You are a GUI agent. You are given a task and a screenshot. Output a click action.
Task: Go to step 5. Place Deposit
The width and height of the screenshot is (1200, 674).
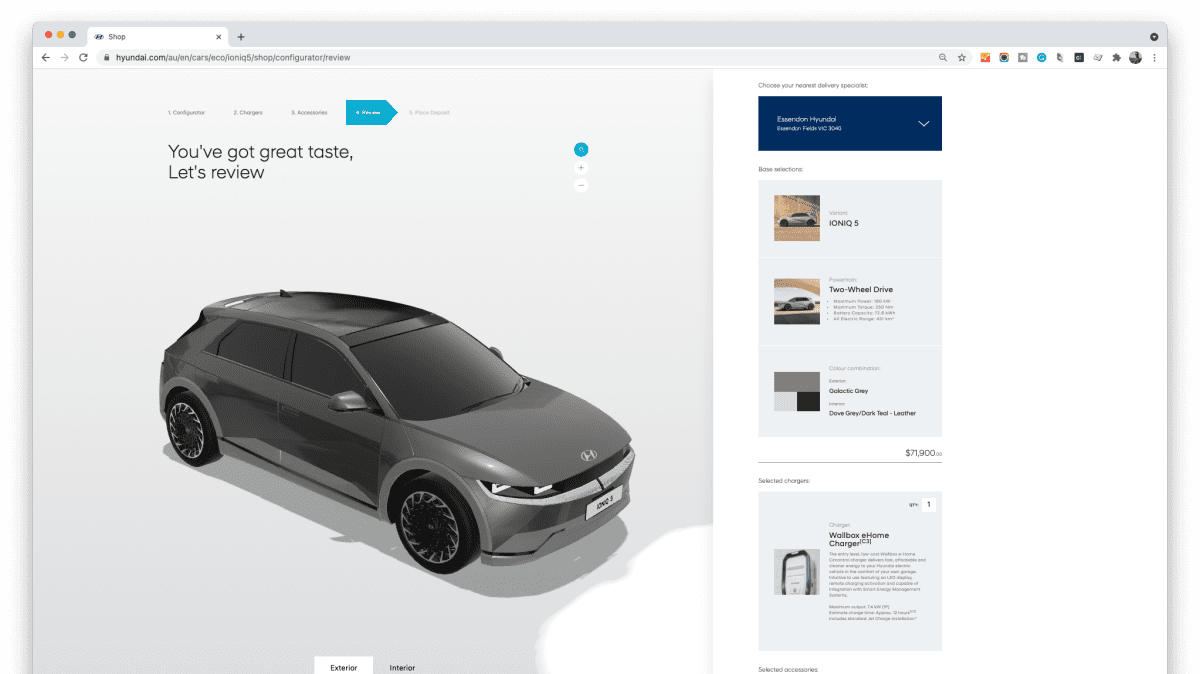pyautogui.click(x=429, y=113)
